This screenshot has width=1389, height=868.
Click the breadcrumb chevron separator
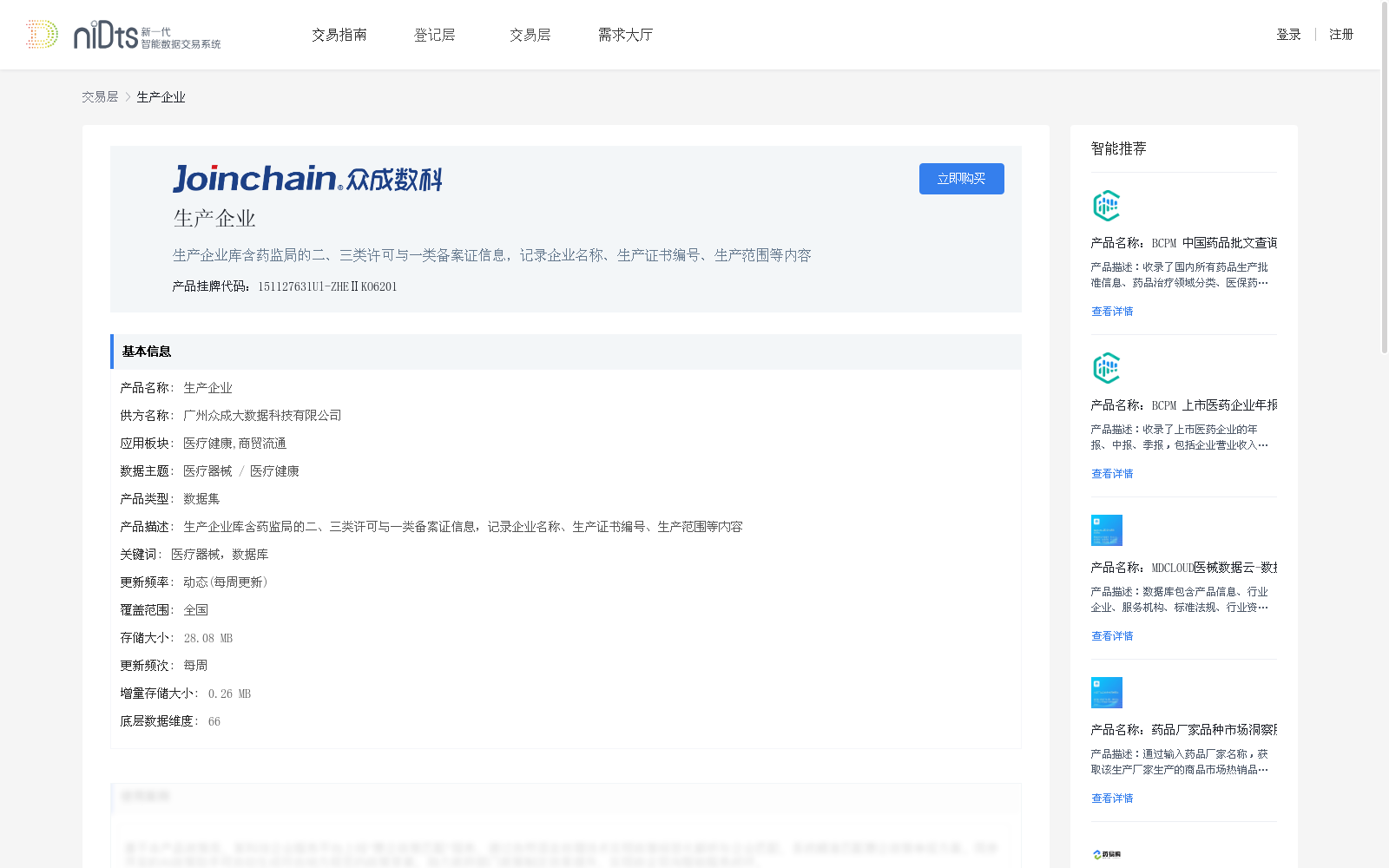point(128,97)
